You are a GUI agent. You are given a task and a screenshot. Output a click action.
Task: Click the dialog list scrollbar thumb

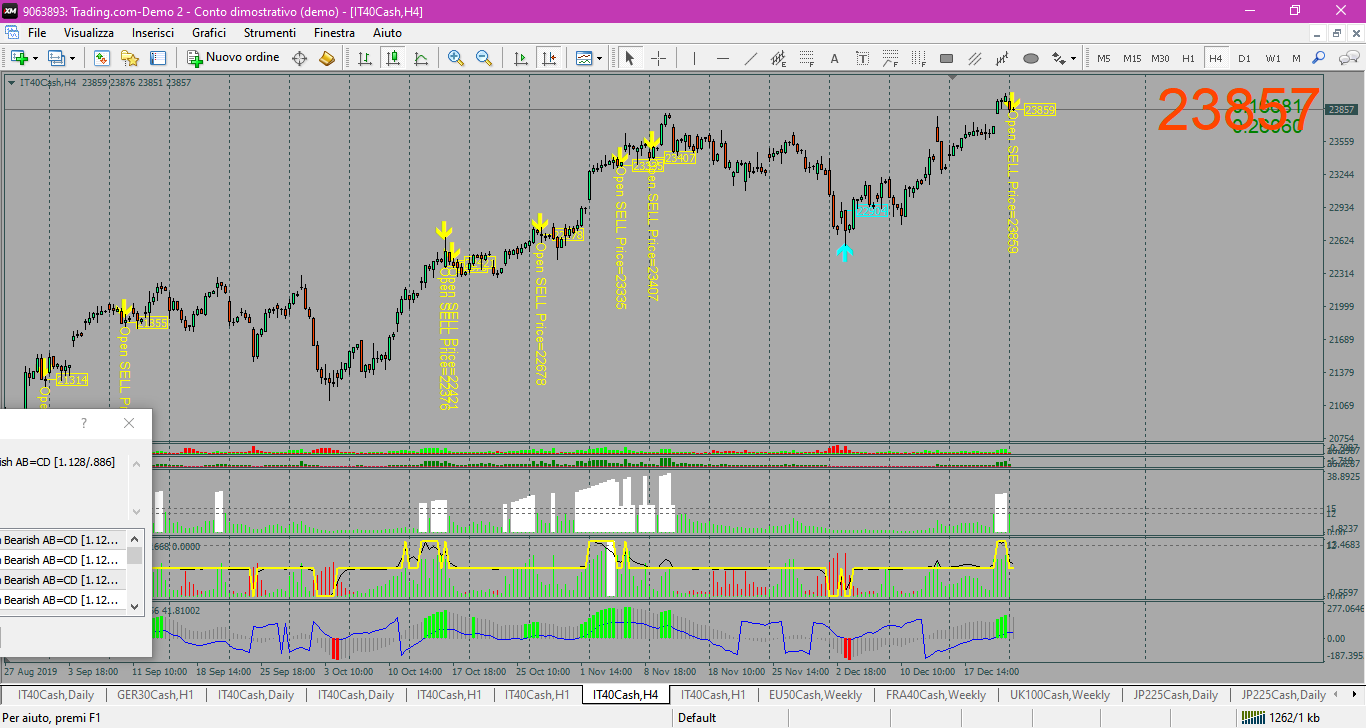pos(134,555)
